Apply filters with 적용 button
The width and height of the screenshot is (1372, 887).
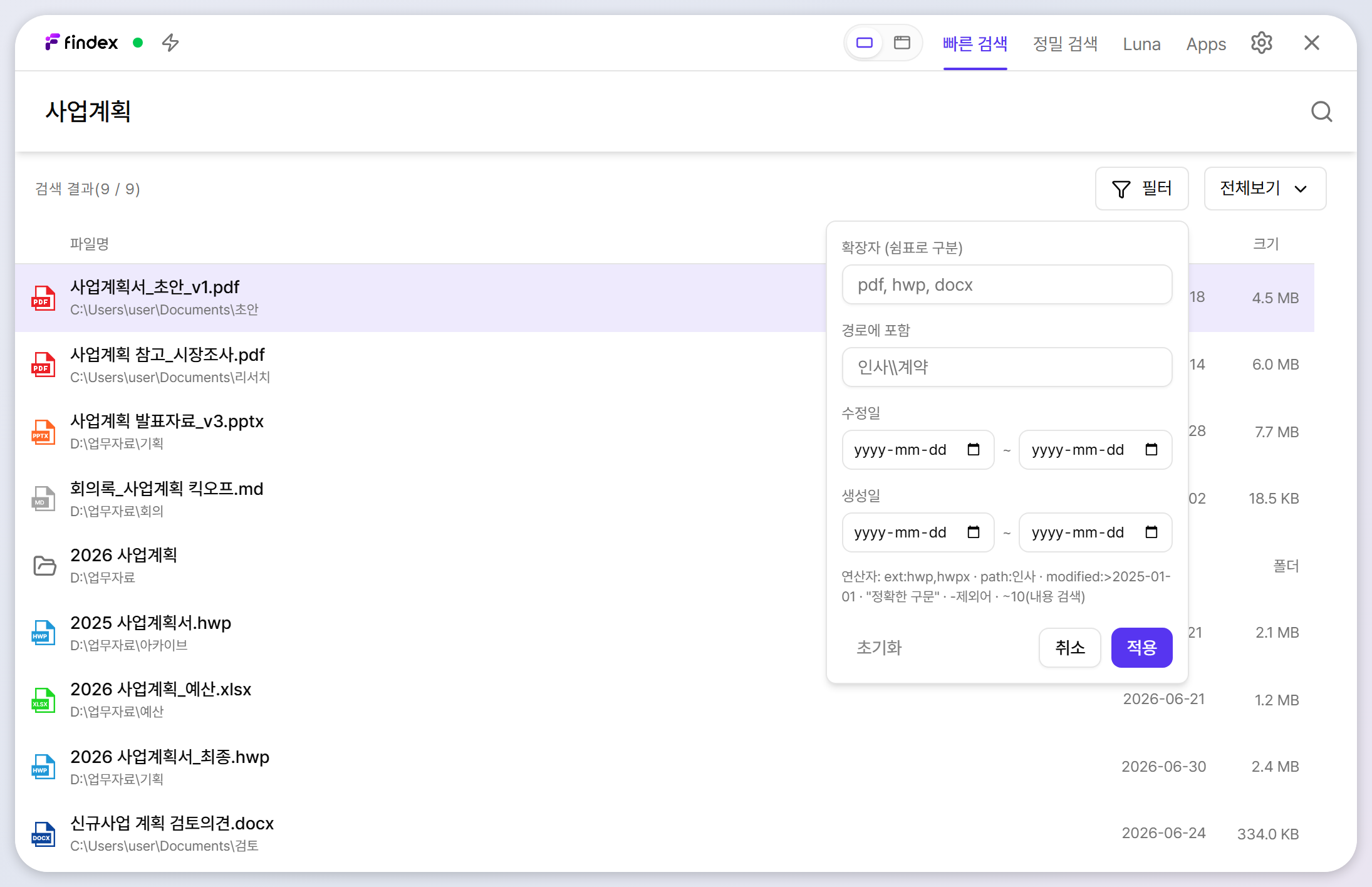coord(1142,648)
